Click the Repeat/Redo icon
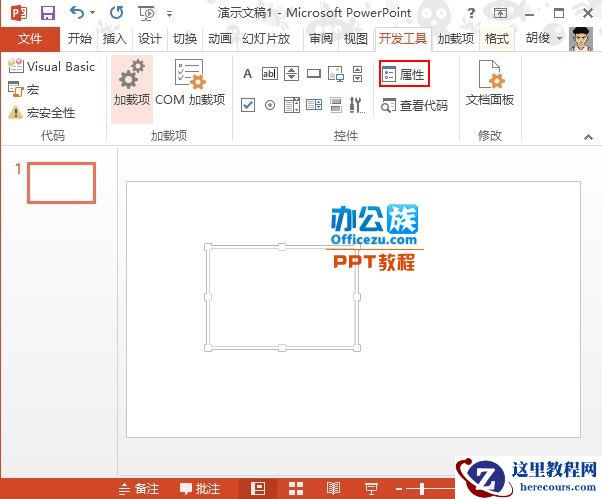Screen dimensions: 602x499 point(116,13)
